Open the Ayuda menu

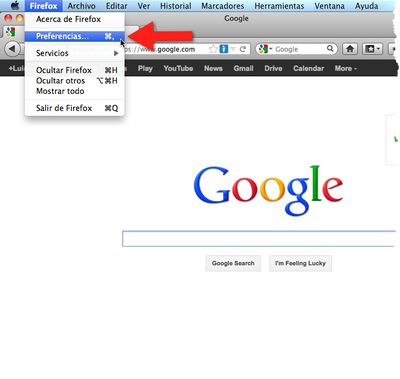366,6
